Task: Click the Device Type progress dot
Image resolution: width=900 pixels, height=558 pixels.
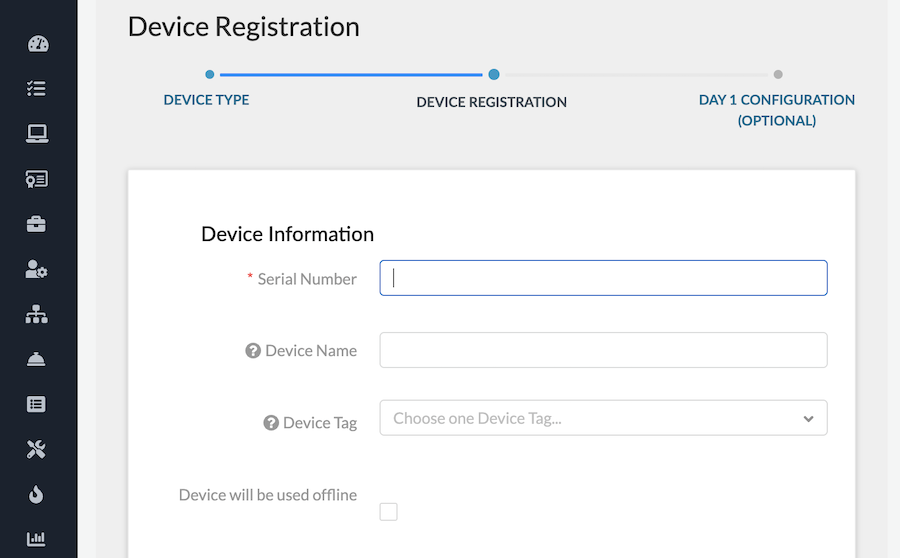Action: point(210,74)
